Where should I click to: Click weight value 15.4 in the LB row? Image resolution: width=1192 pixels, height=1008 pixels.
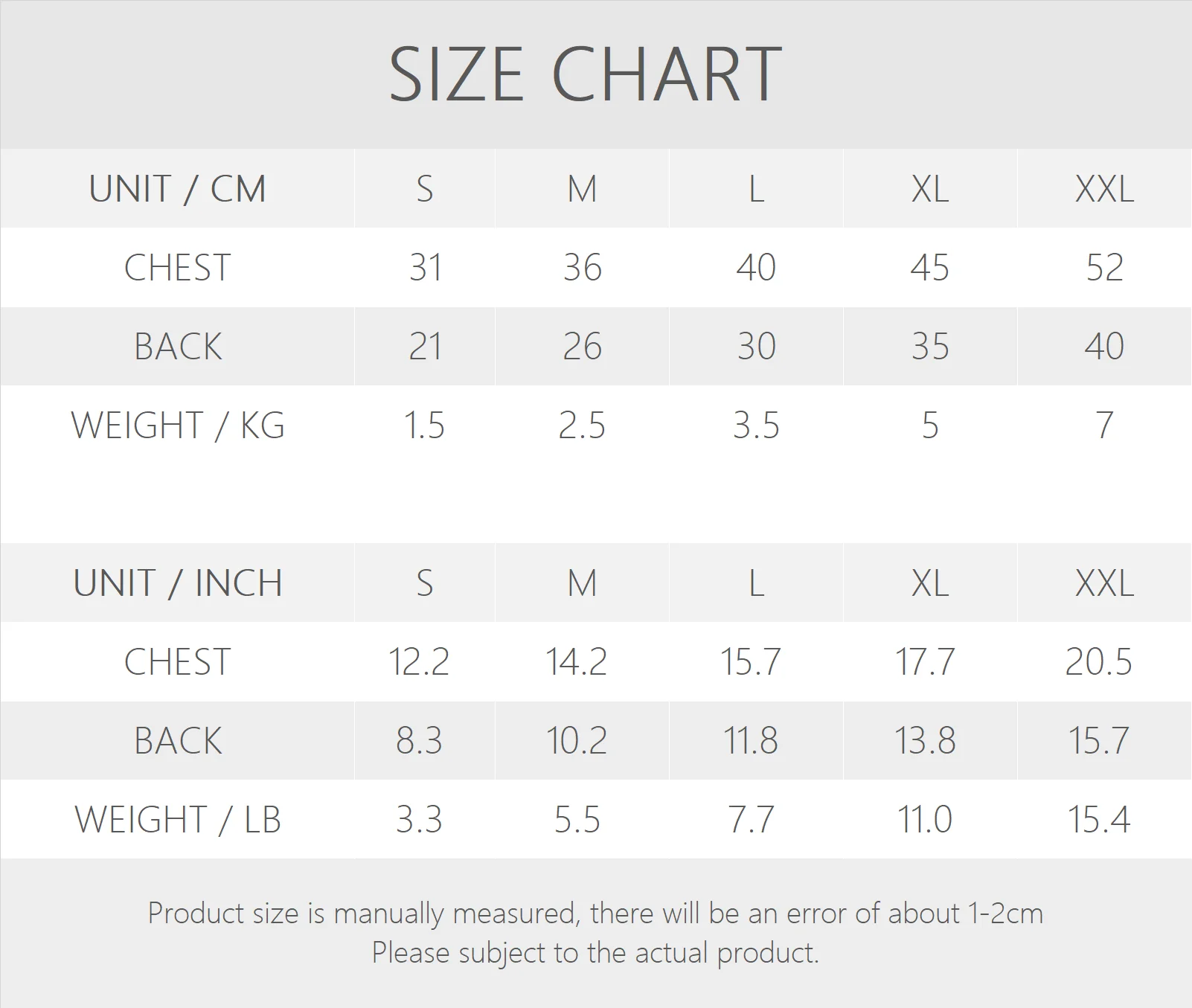point(1098,820)
